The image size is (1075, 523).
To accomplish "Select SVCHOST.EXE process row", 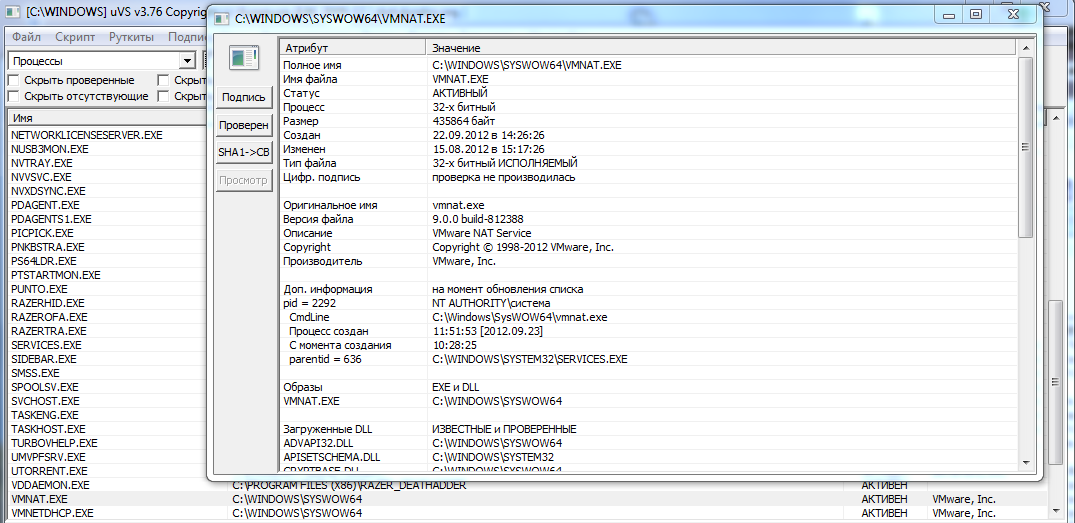I will tap(45, 401).
